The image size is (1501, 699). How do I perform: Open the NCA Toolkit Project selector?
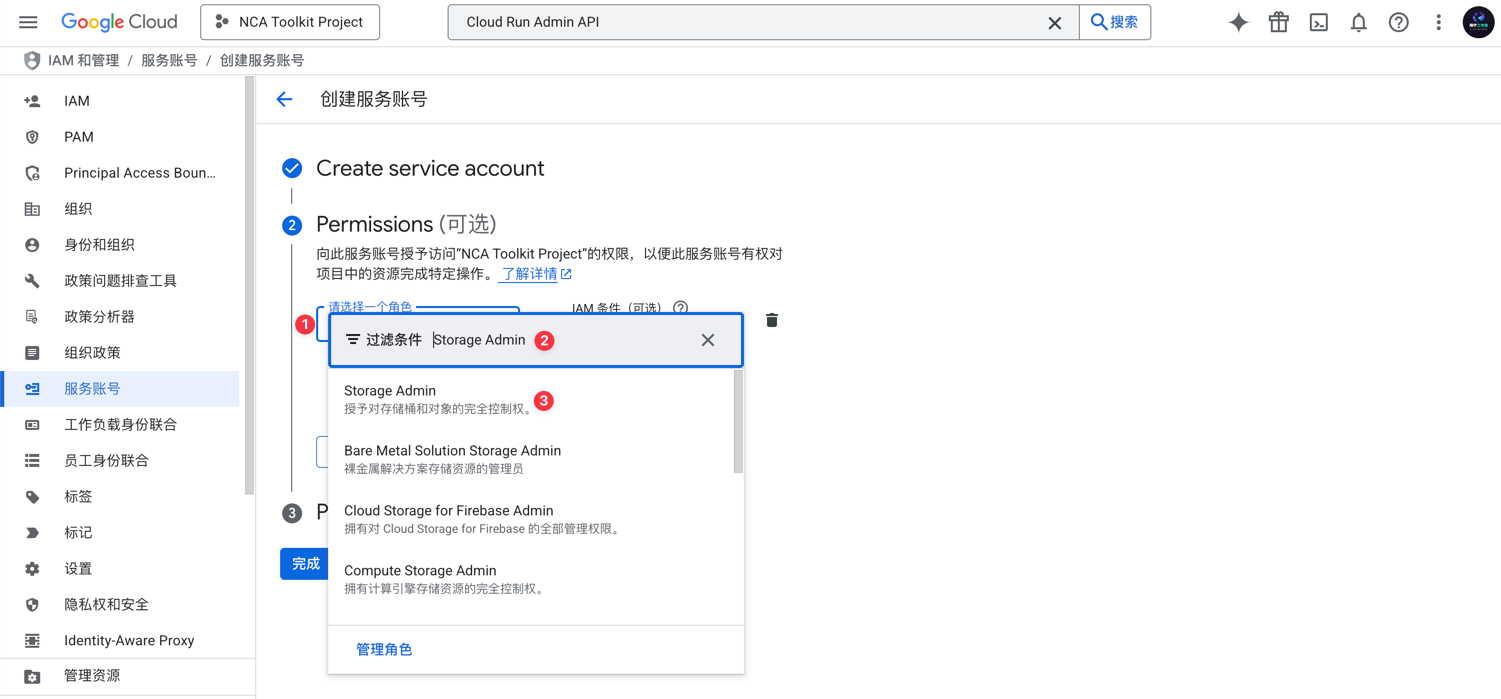click(x=289, y=21)
